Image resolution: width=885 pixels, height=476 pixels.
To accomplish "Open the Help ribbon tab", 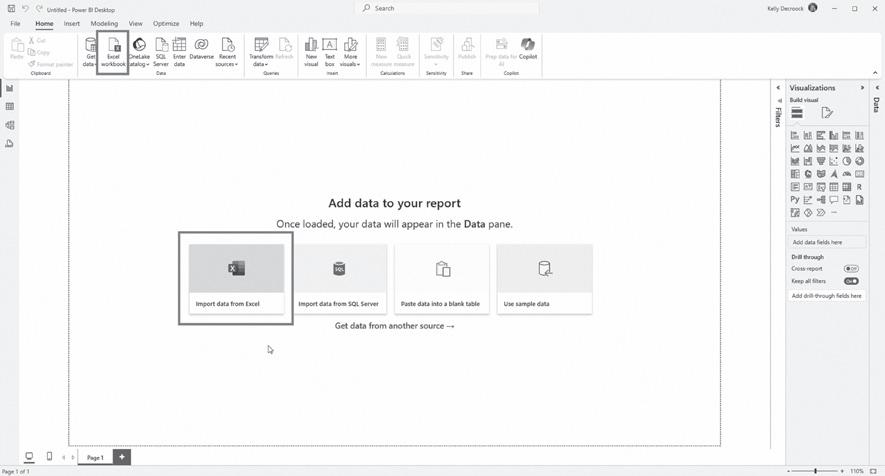I will coord(196,24).
